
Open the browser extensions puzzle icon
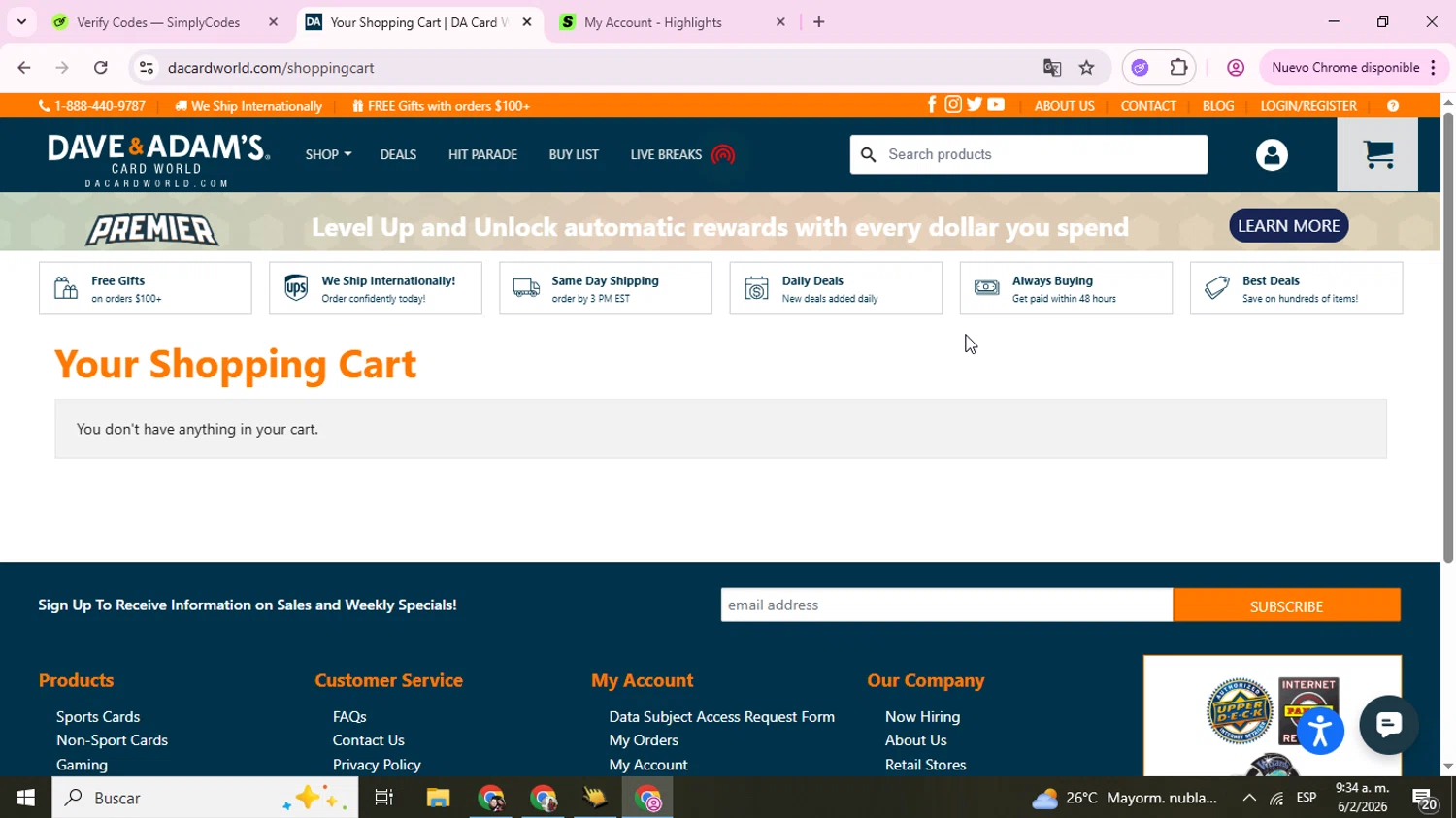click(x=1178, y=68)
